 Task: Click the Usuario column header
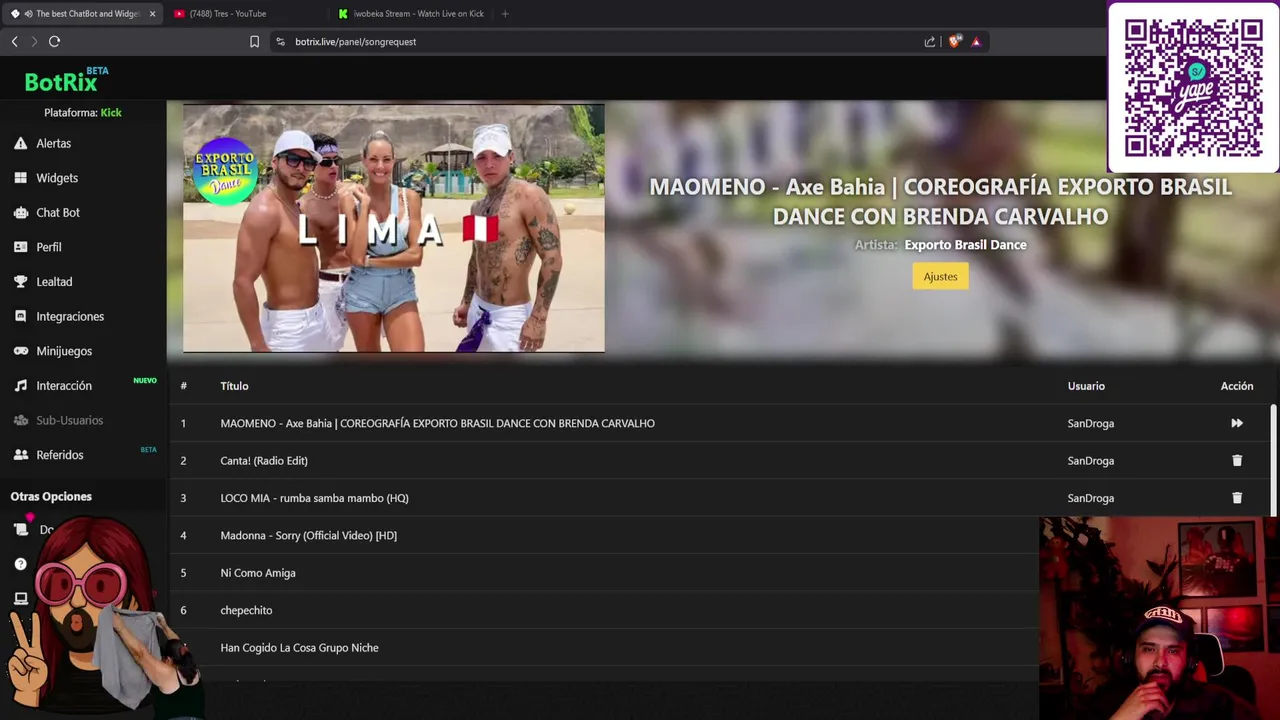pos(1086,386)
